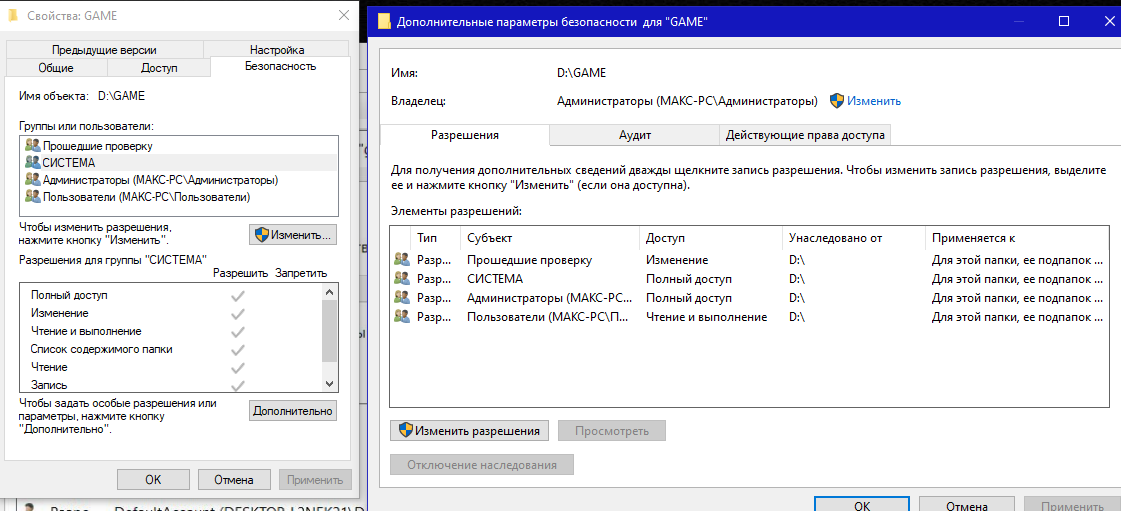Image resolution: width=1121 pixels, height=511 pixels.
Task: Sort by Применяется к column header
Action: pyautogui.click(x=1019, y=238)
